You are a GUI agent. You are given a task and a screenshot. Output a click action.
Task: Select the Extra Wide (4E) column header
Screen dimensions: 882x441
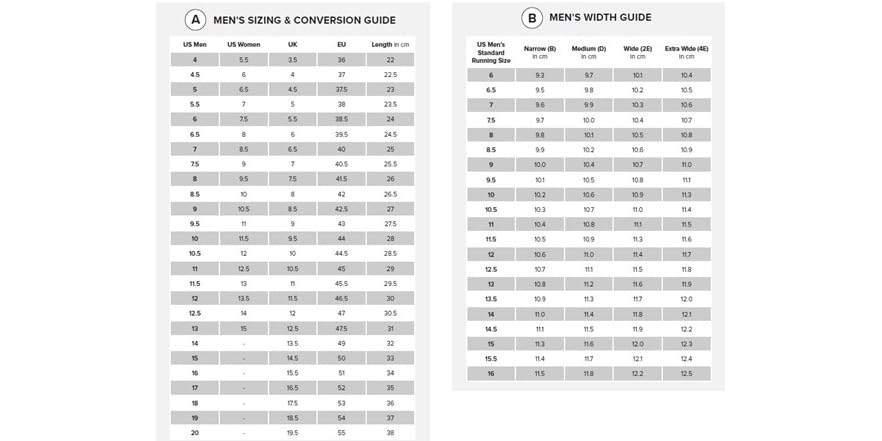coord(686,52)
